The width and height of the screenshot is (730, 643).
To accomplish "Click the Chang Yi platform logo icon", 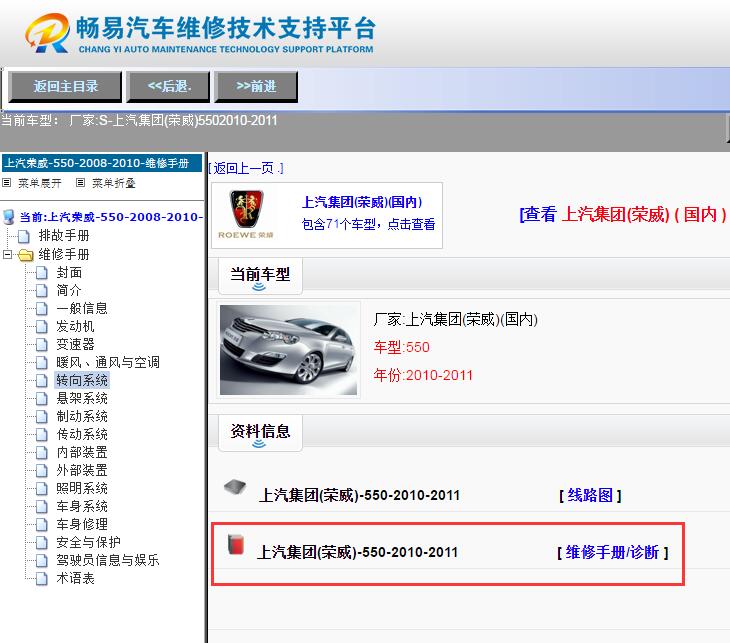I will pos(47,33).
